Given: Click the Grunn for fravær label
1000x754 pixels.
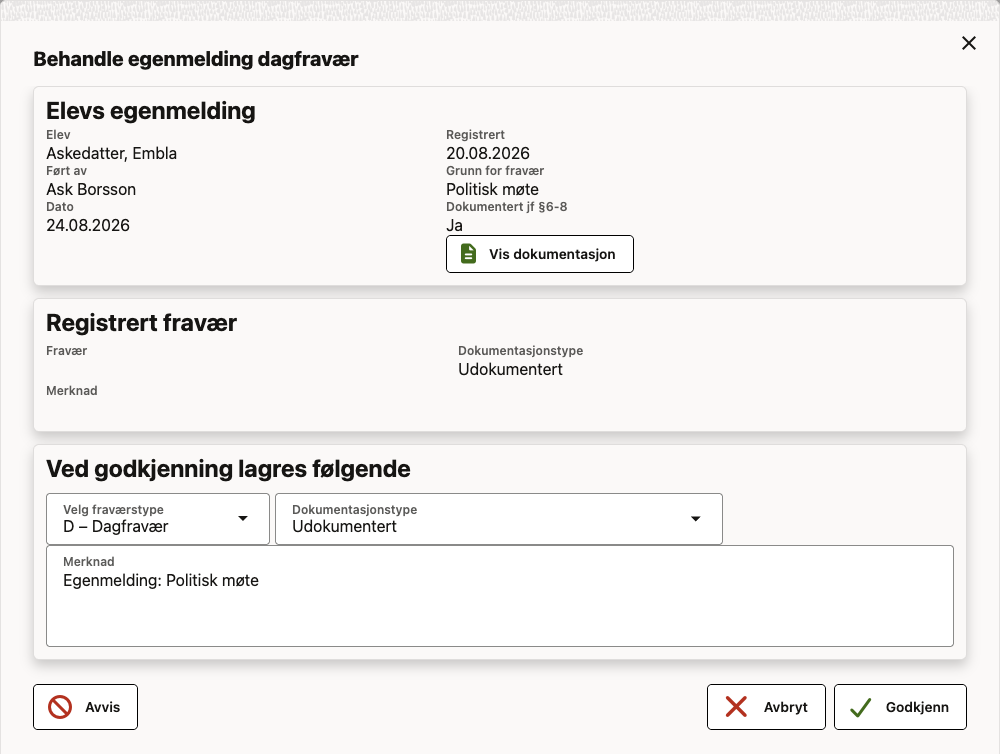Looking at the screenshot, I should pyautogui.click(x=495, y=171).
